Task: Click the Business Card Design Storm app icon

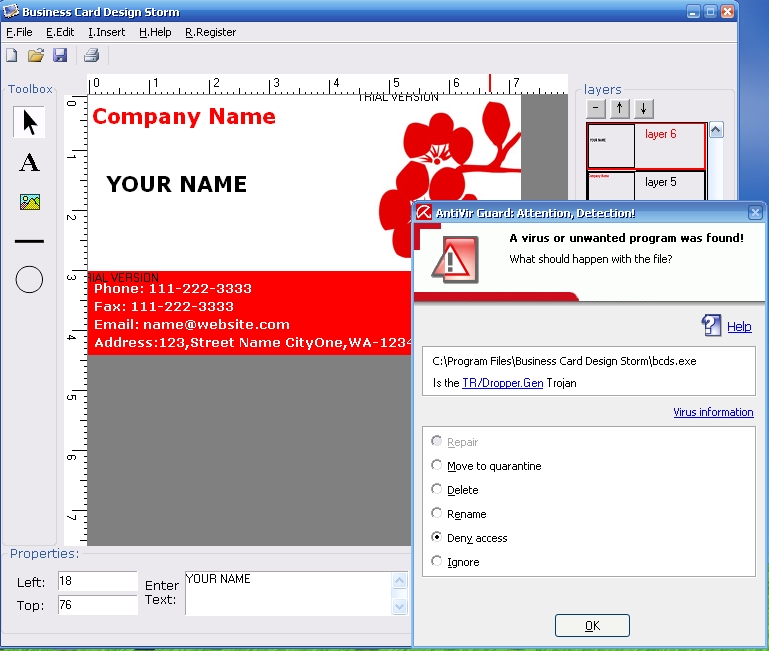Action: pyautogui.click(x=11, y=11)
